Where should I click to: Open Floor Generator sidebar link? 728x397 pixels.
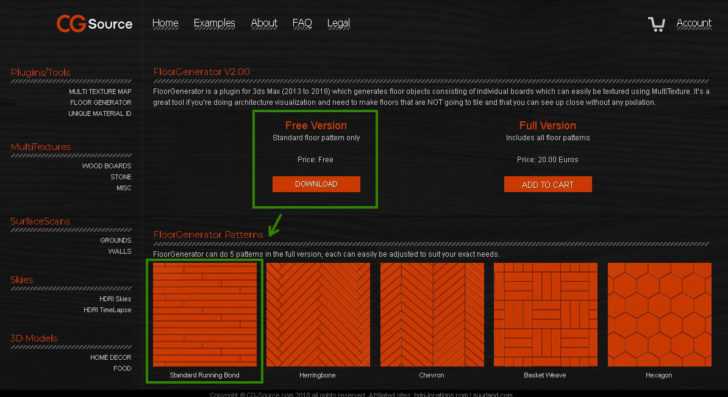coord(100,103)
